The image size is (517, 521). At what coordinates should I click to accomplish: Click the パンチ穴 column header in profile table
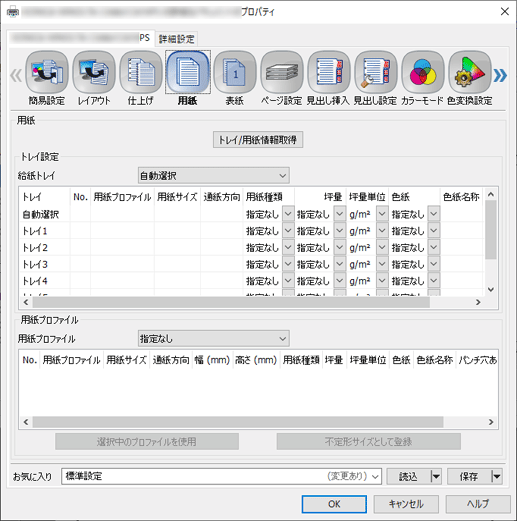click(x=477, y=360)
